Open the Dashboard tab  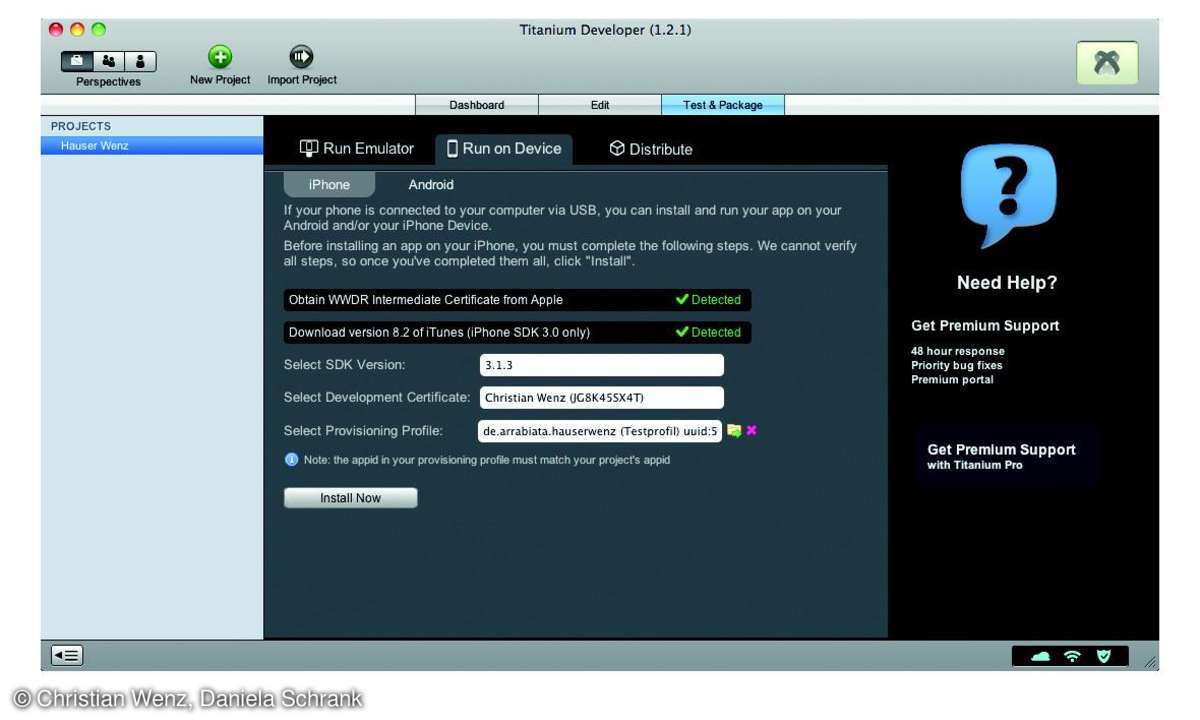click(x=477, y=105)
